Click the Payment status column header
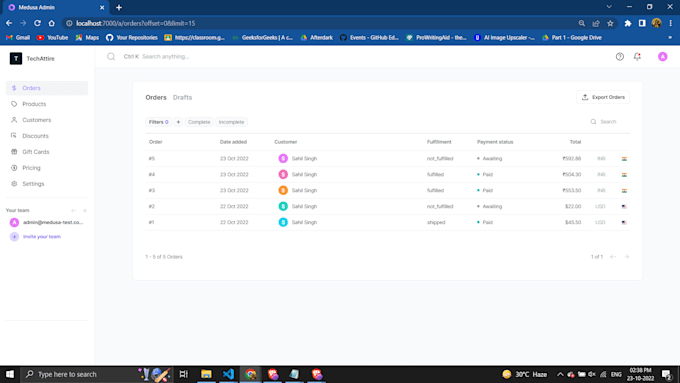 click(x=495, y=142)
